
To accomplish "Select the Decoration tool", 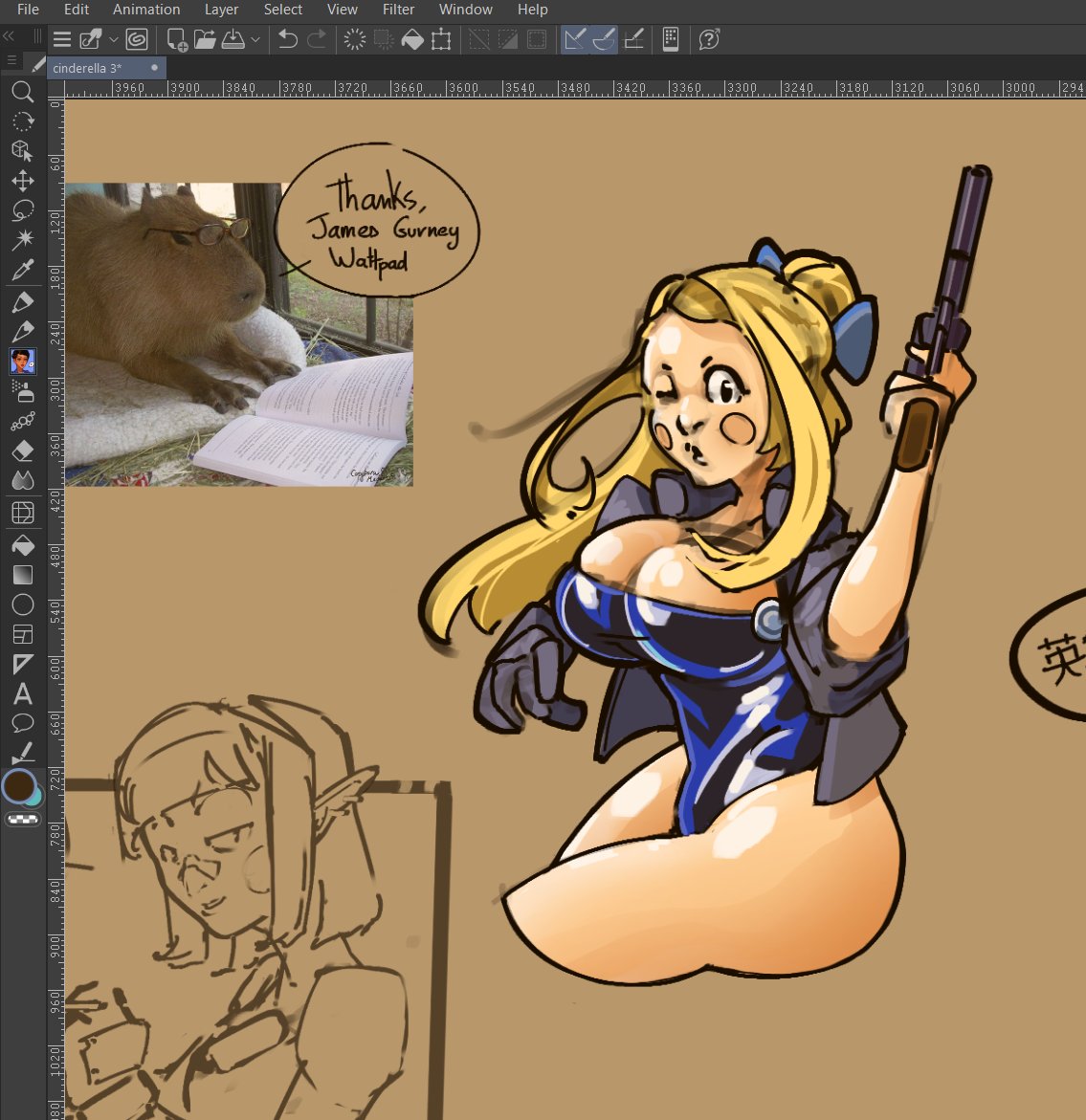I will pyautogui.click(x=23, y=422).
